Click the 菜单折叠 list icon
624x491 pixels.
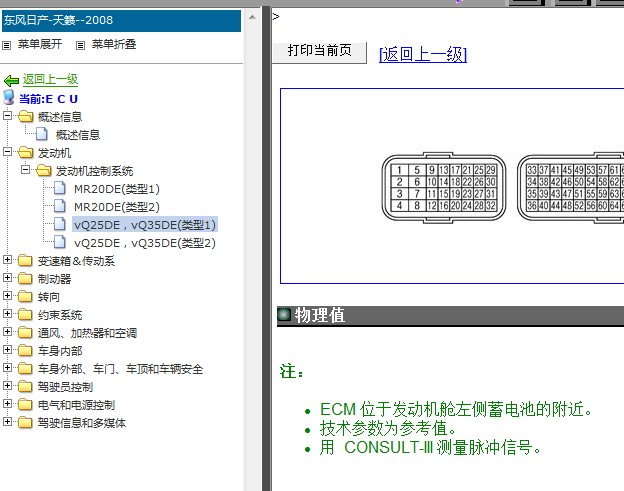click(x=80, y=45)
